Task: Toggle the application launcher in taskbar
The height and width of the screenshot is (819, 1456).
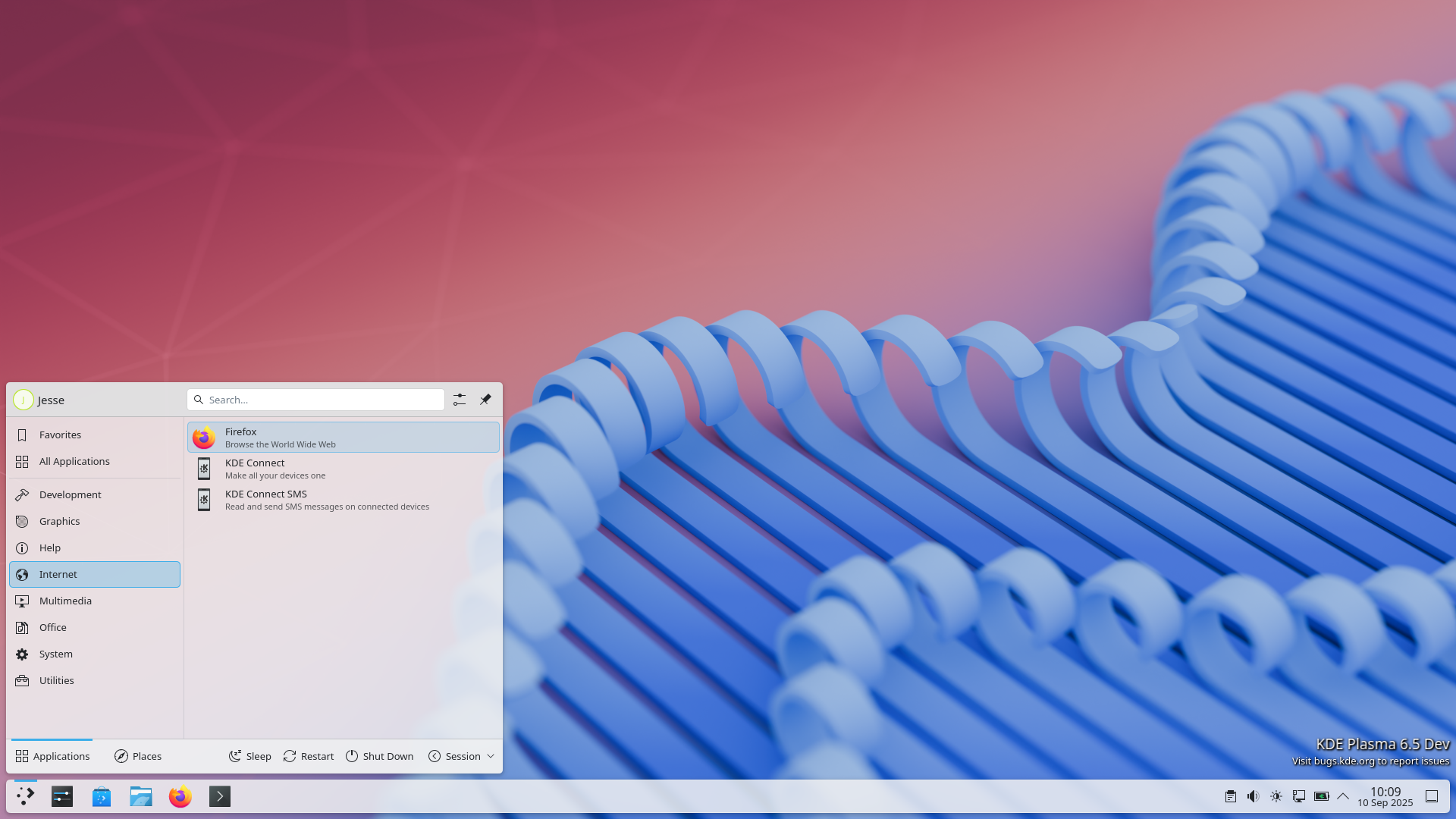Action: click(x=26, y=796)
